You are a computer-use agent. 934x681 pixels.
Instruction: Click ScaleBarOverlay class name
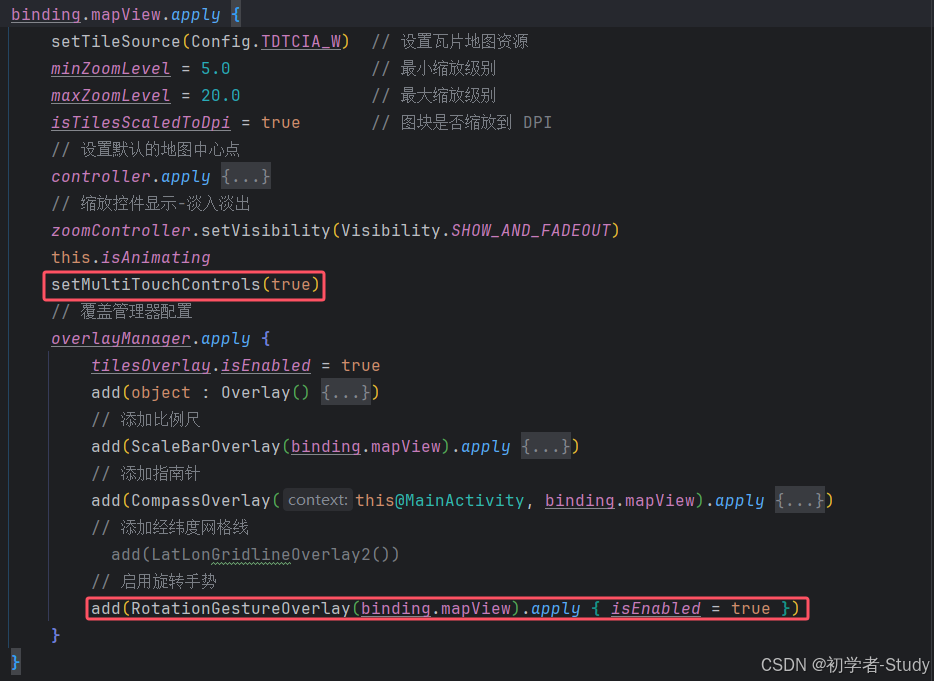(x=206, y=446)
